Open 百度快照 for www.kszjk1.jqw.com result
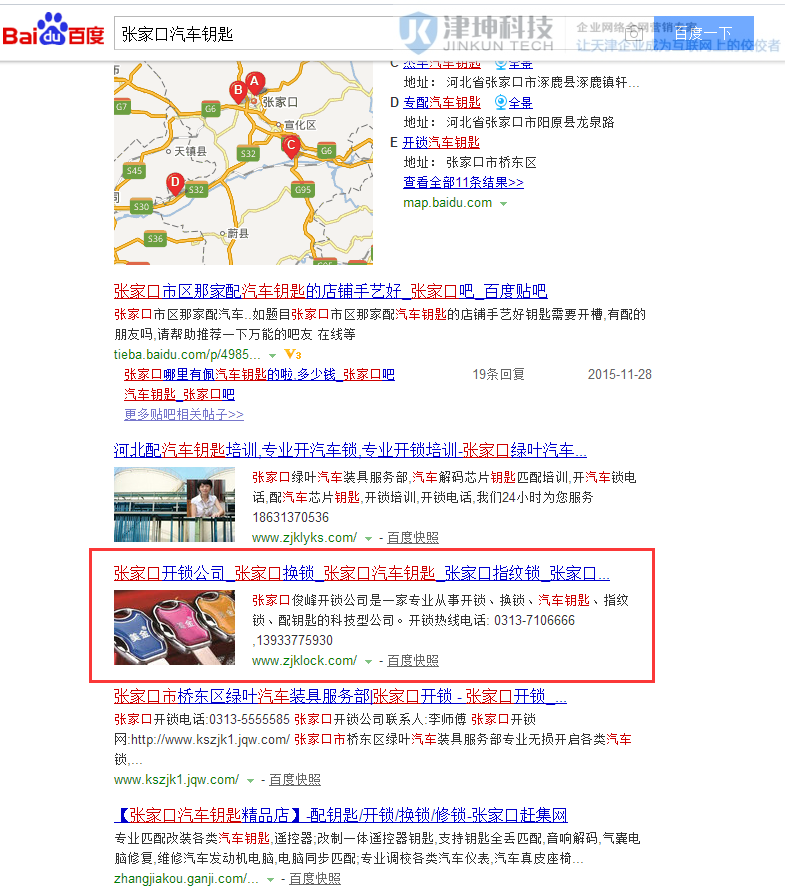 pos(295,780)
